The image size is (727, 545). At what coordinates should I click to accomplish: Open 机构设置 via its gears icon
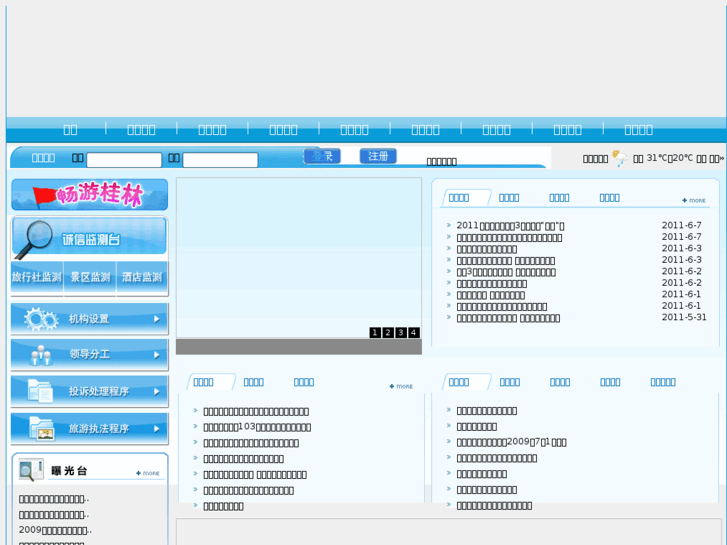[x=41, y=319]
